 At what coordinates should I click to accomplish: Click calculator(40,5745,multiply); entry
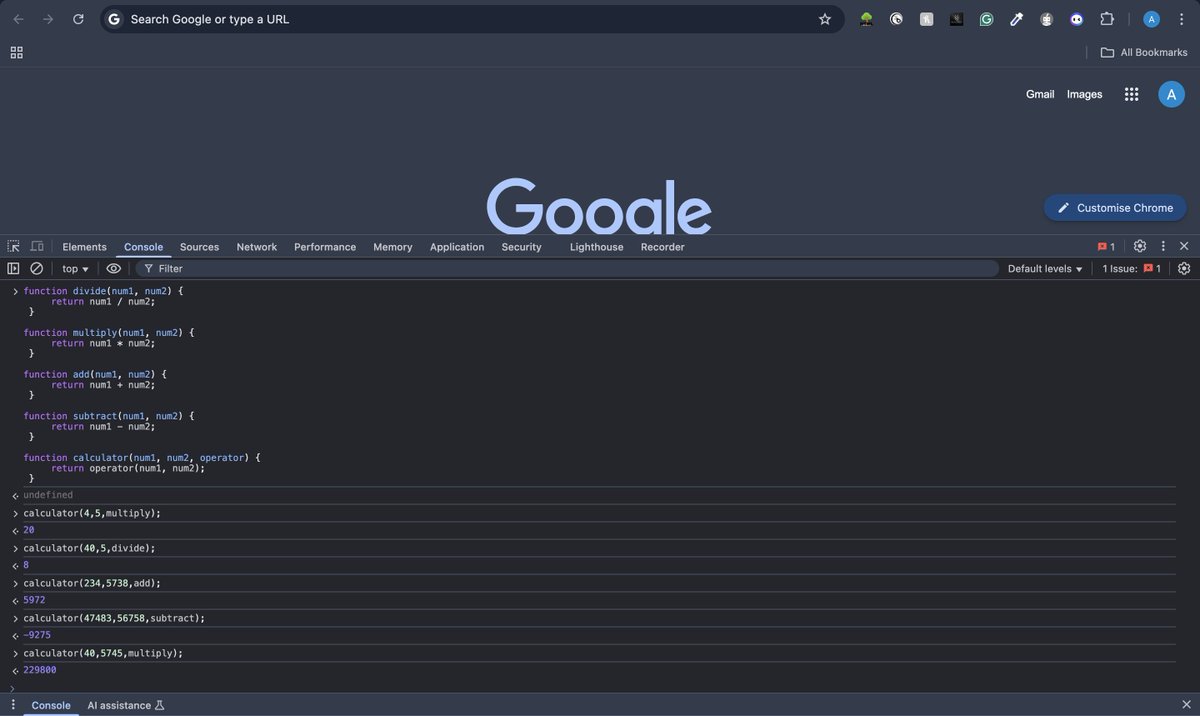103,653
